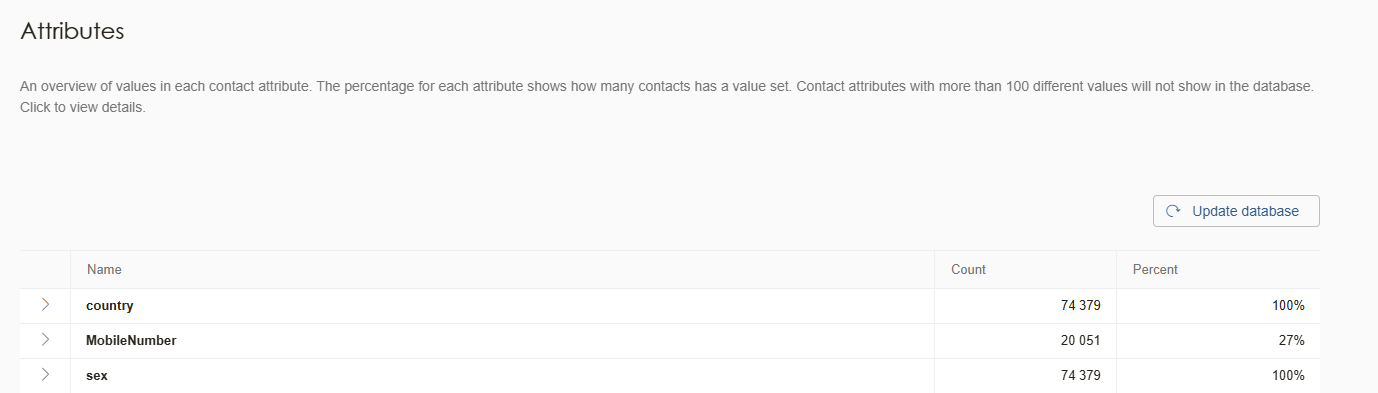Click the Attributes page heading
Screen dimensions: 1378x393
tap(72, 31)
